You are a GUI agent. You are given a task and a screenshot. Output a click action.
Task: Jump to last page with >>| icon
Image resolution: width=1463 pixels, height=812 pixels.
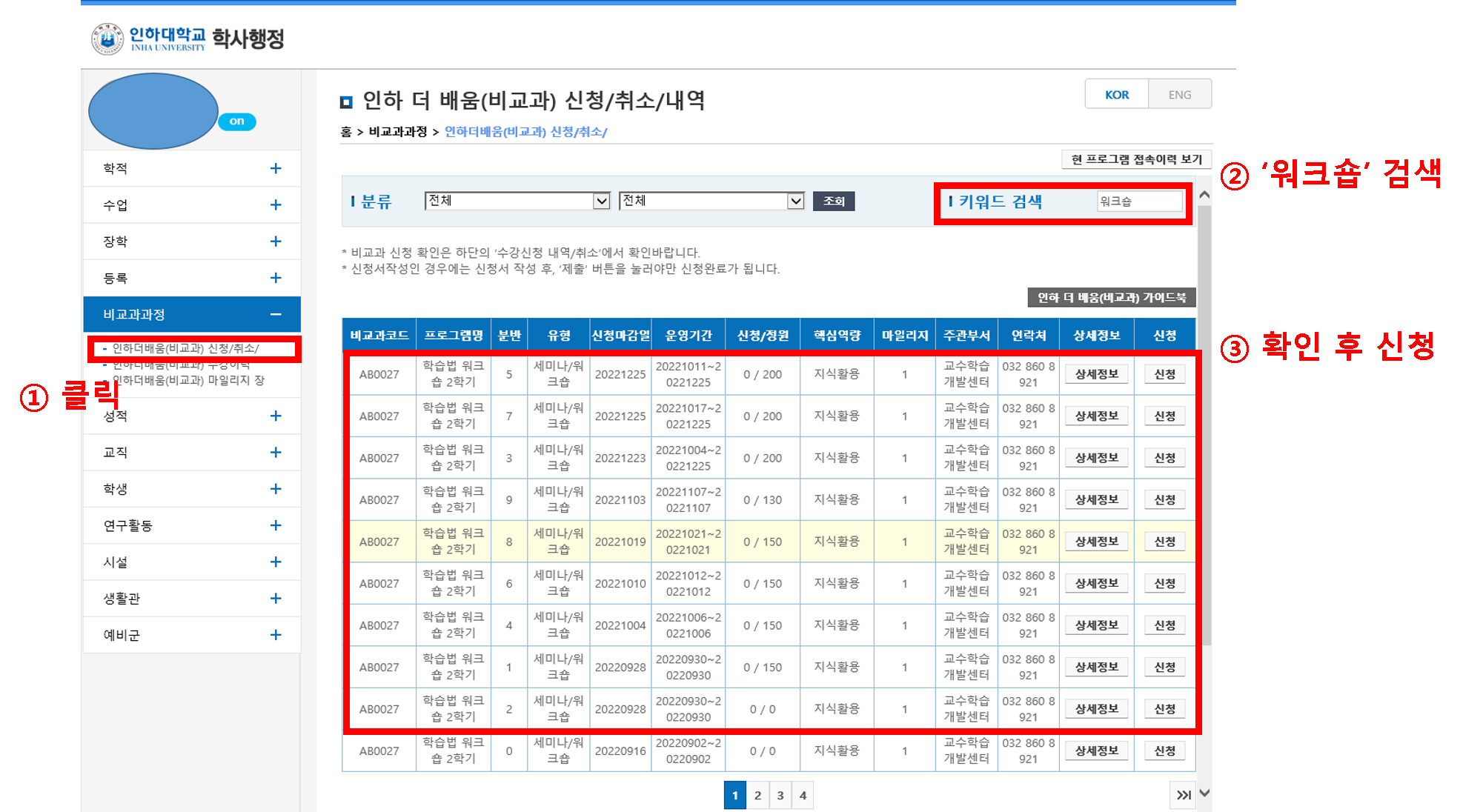tap(1184, 795)
